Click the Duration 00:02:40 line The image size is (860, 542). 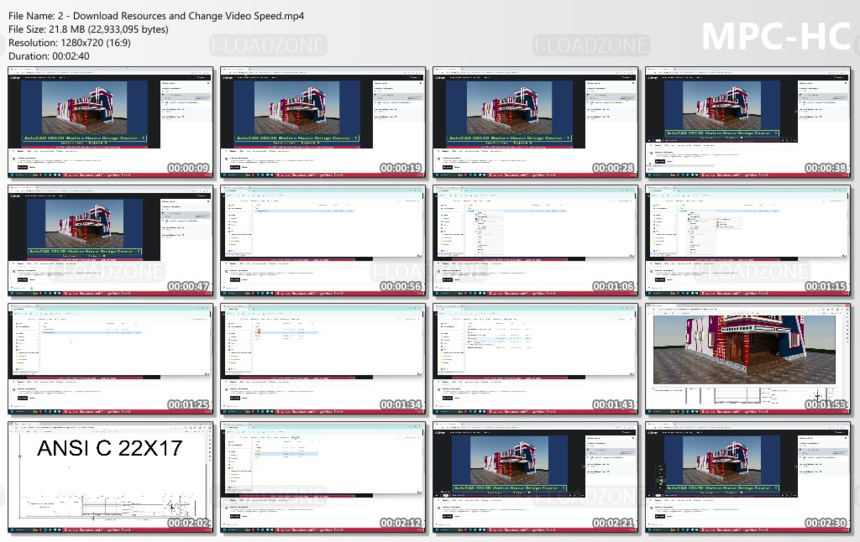tap(49, 56)
